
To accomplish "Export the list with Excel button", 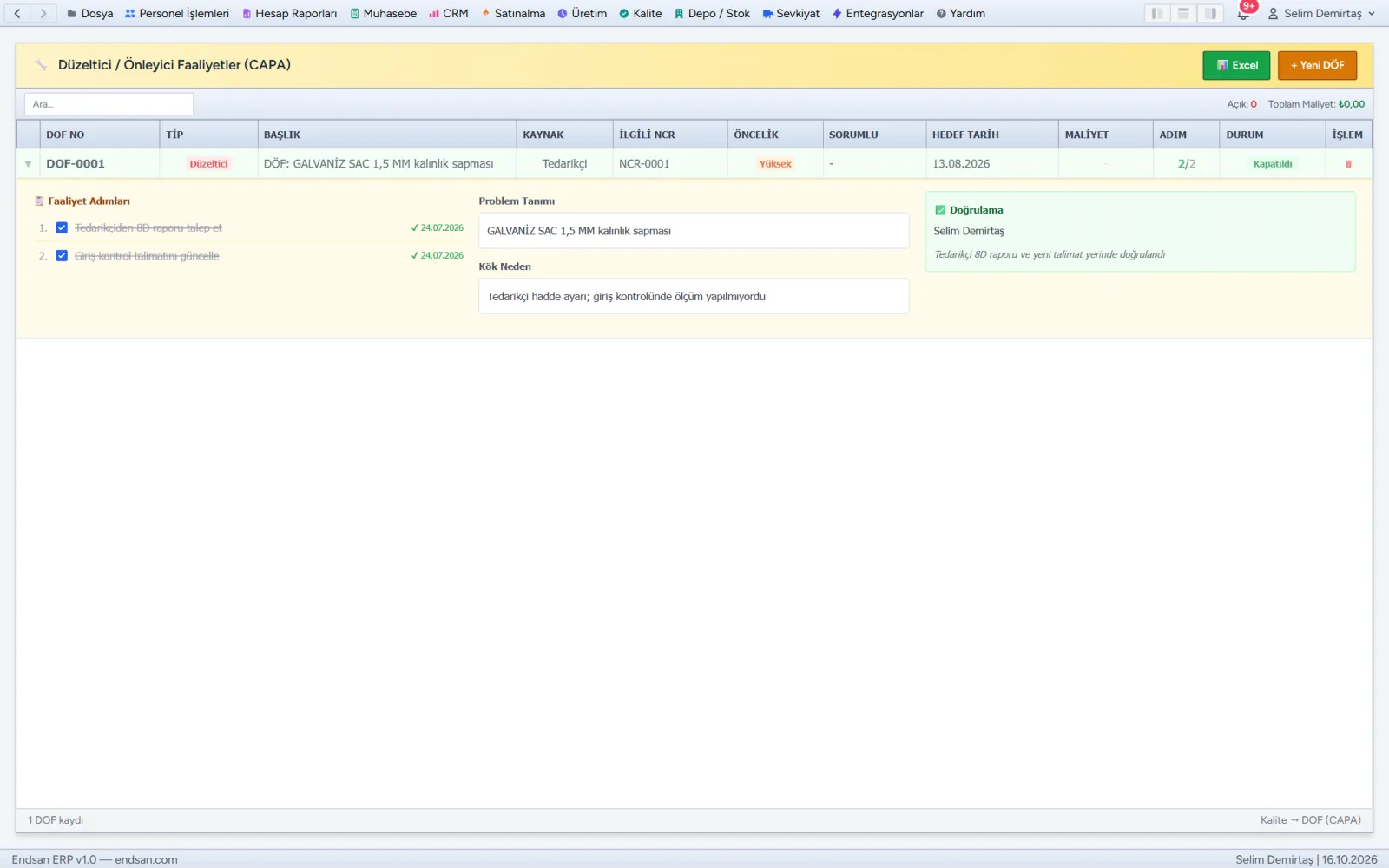I will point(1236,65).
